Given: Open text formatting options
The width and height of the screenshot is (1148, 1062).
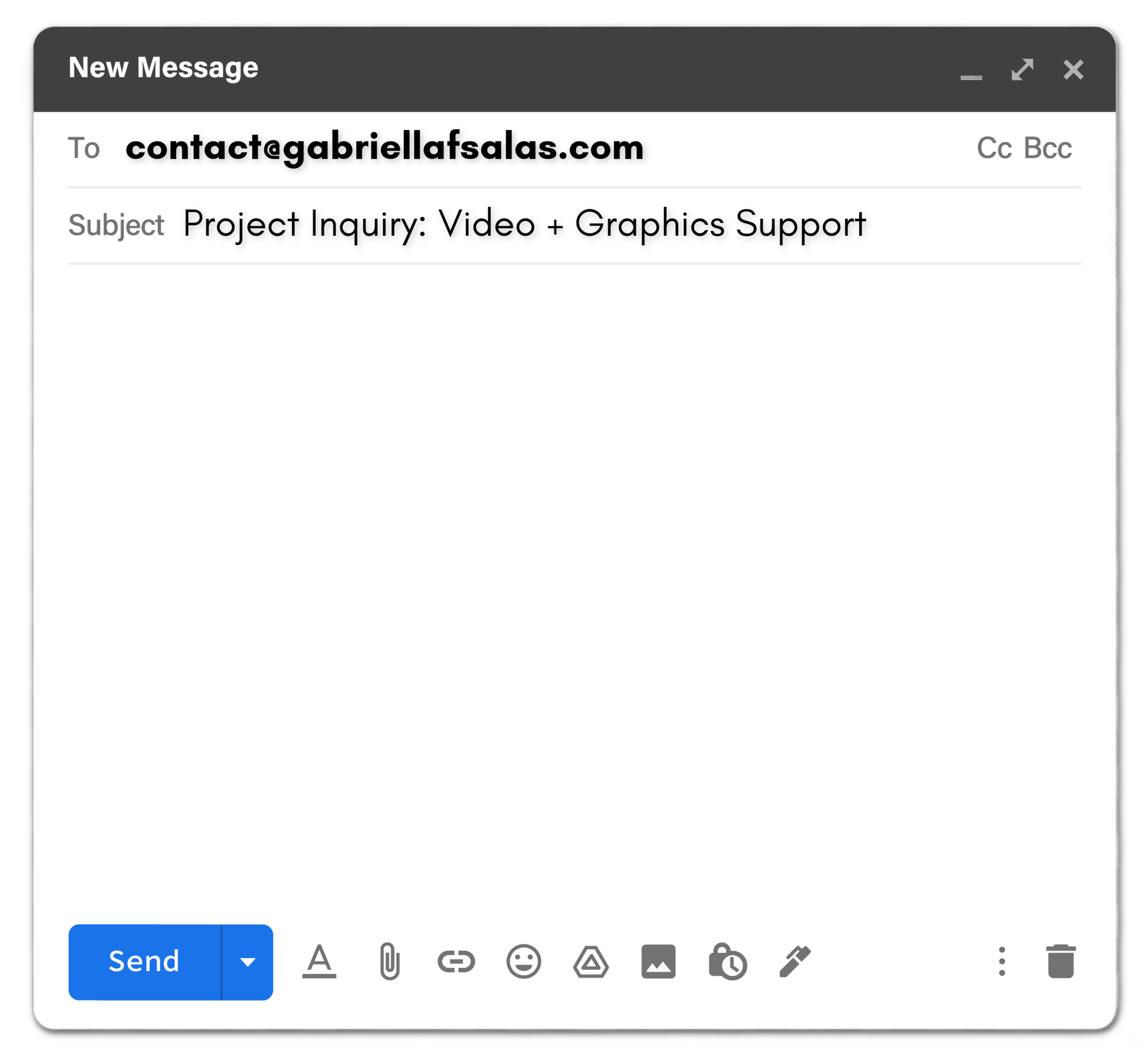Looking at the screenshot, I should [x=319, y=961].
